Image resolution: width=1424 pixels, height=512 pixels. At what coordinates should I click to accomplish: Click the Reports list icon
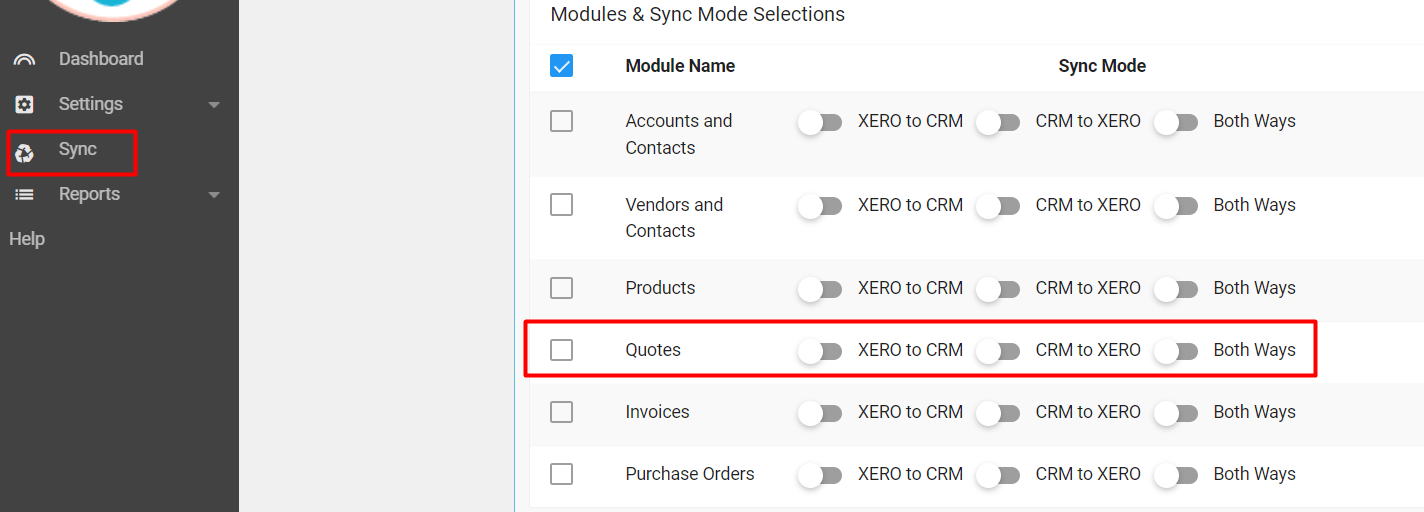pyautogui.click(x=24, y=195)
